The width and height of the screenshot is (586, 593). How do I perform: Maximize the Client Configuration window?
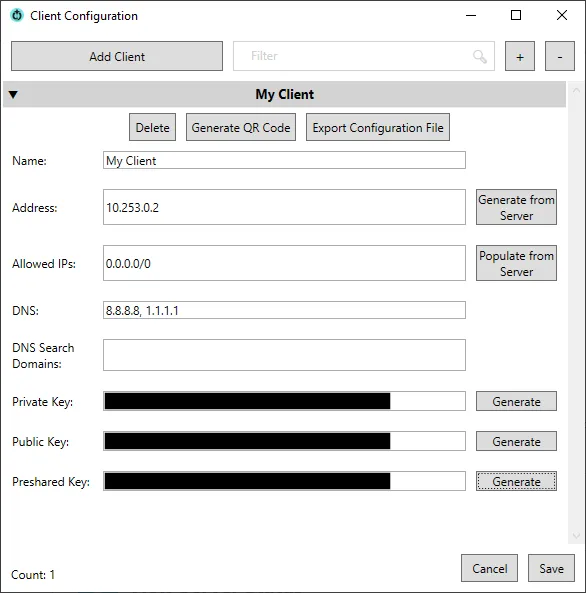coord(516,16)
